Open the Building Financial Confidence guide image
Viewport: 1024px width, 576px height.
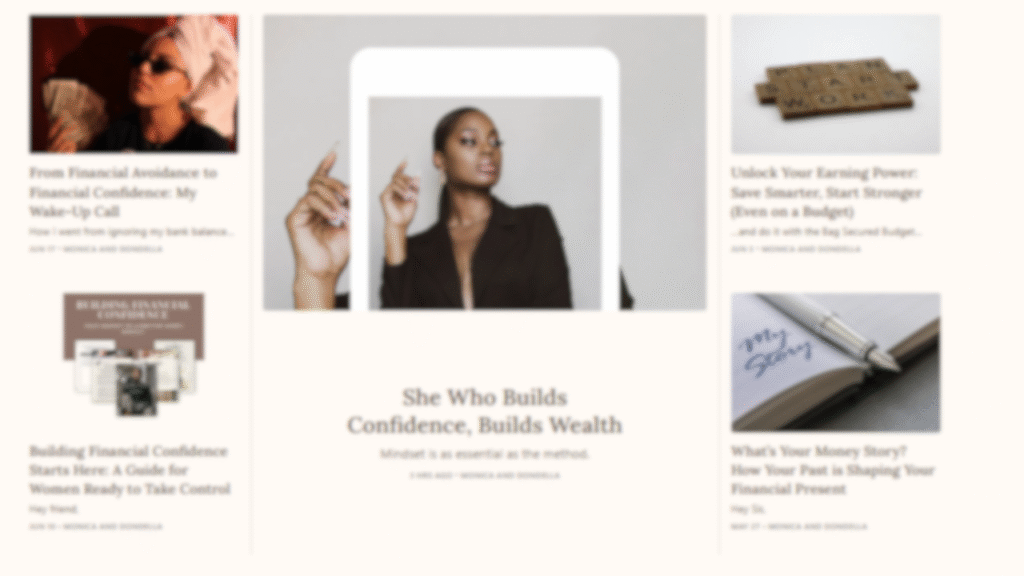coord(134,355)
